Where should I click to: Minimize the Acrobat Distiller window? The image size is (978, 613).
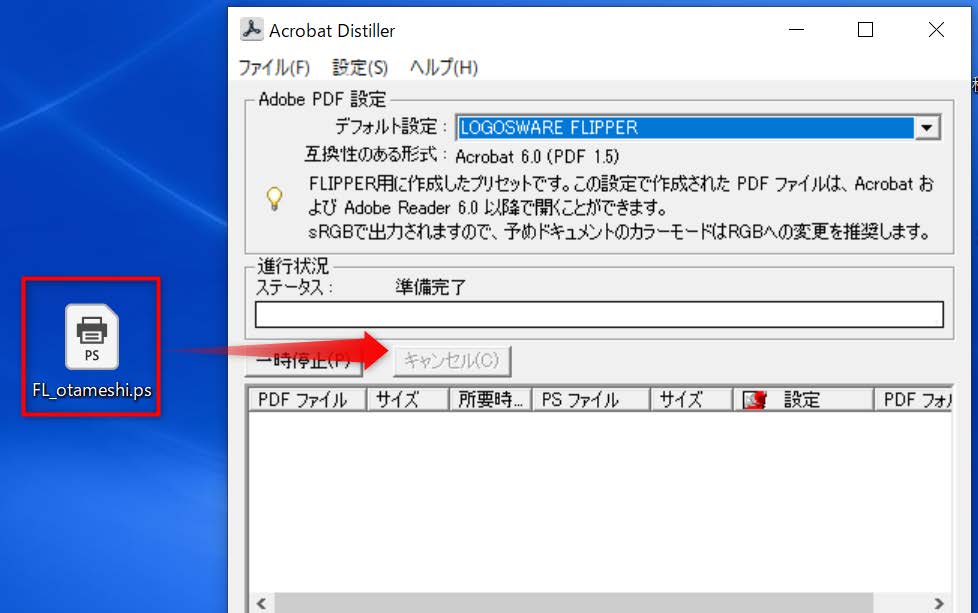[796, 29]
